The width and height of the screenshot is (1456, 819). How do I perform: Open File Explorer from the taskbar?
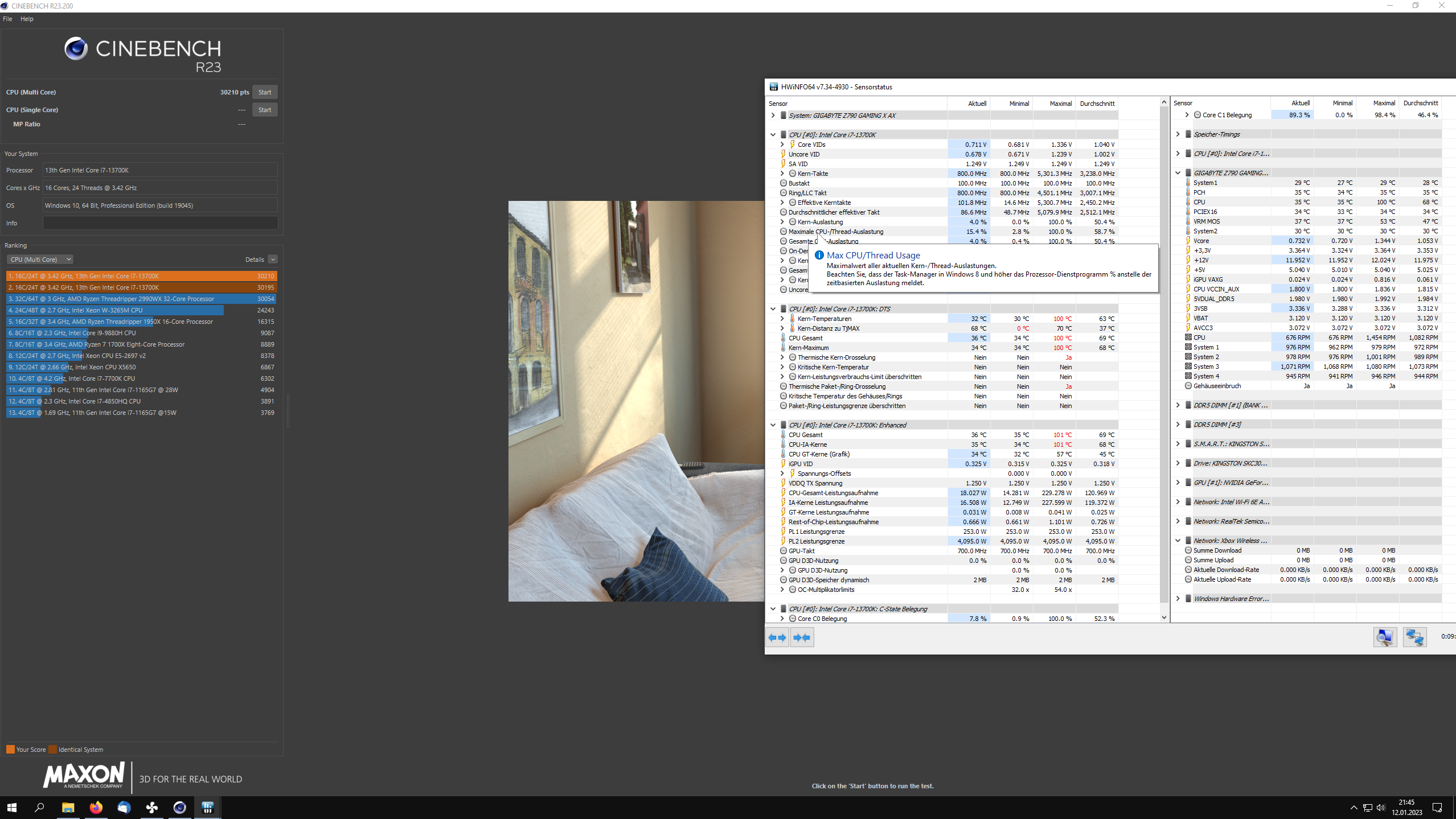(68, 807)
